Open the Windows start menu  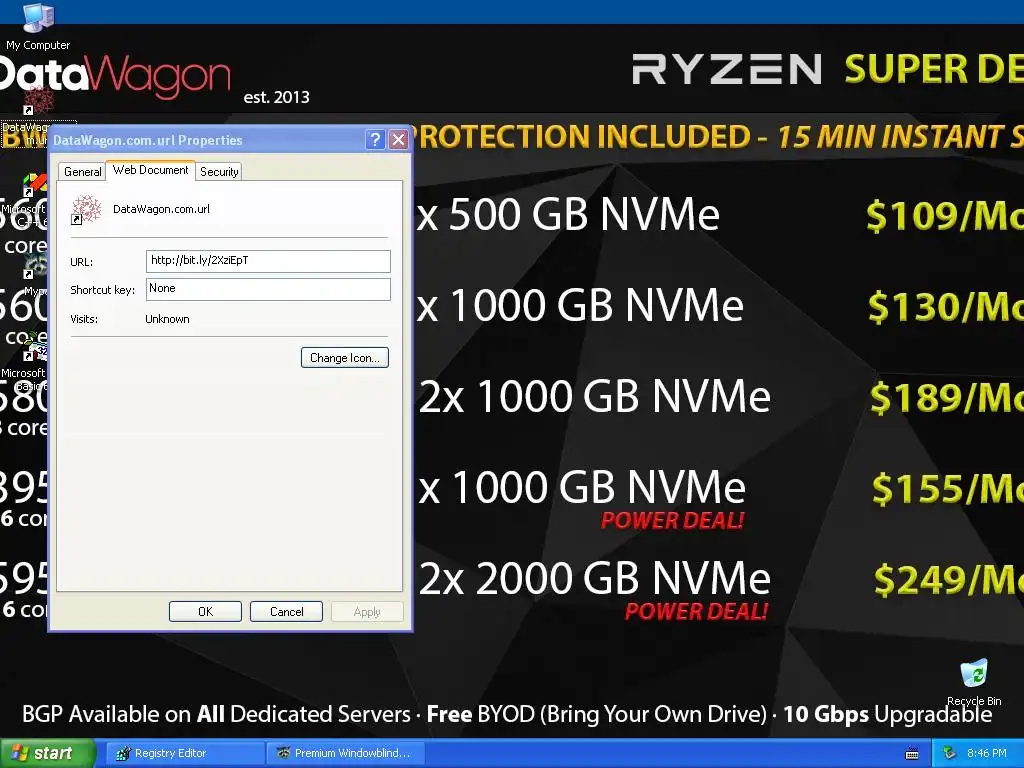point(47,753)
